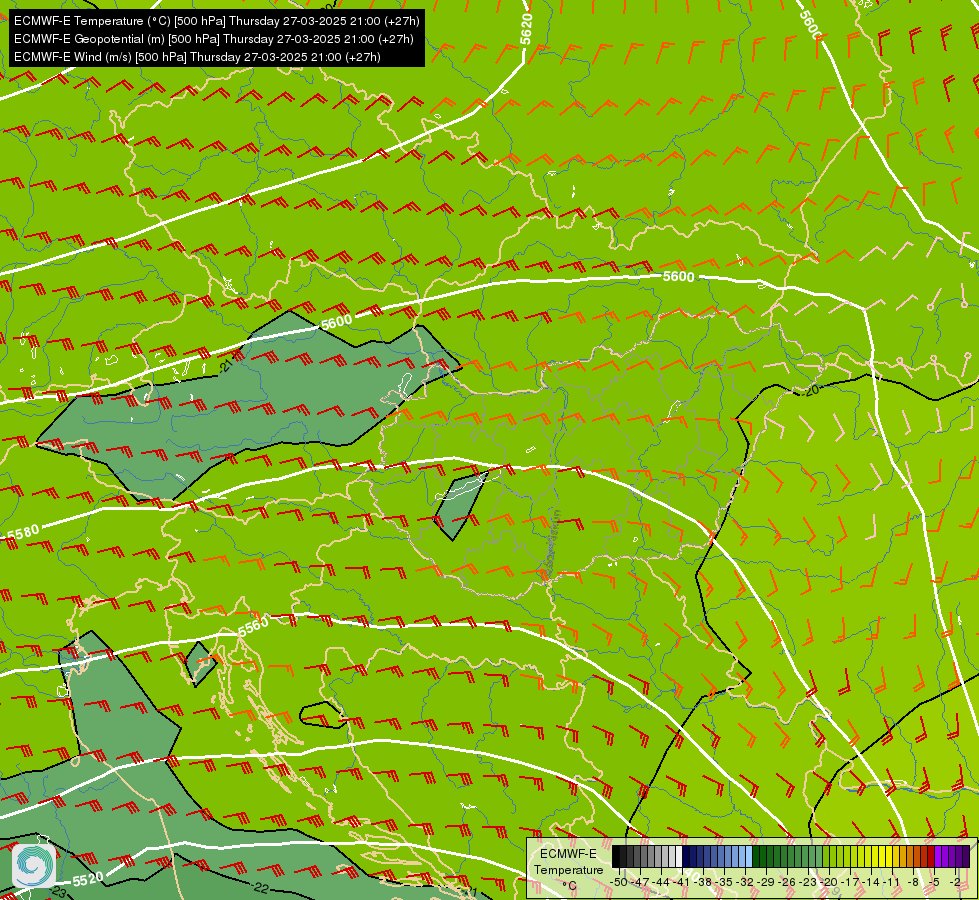Click the °C unit label in the legend
This screenshot has height=900, width=979.
(x=569, y=886)
